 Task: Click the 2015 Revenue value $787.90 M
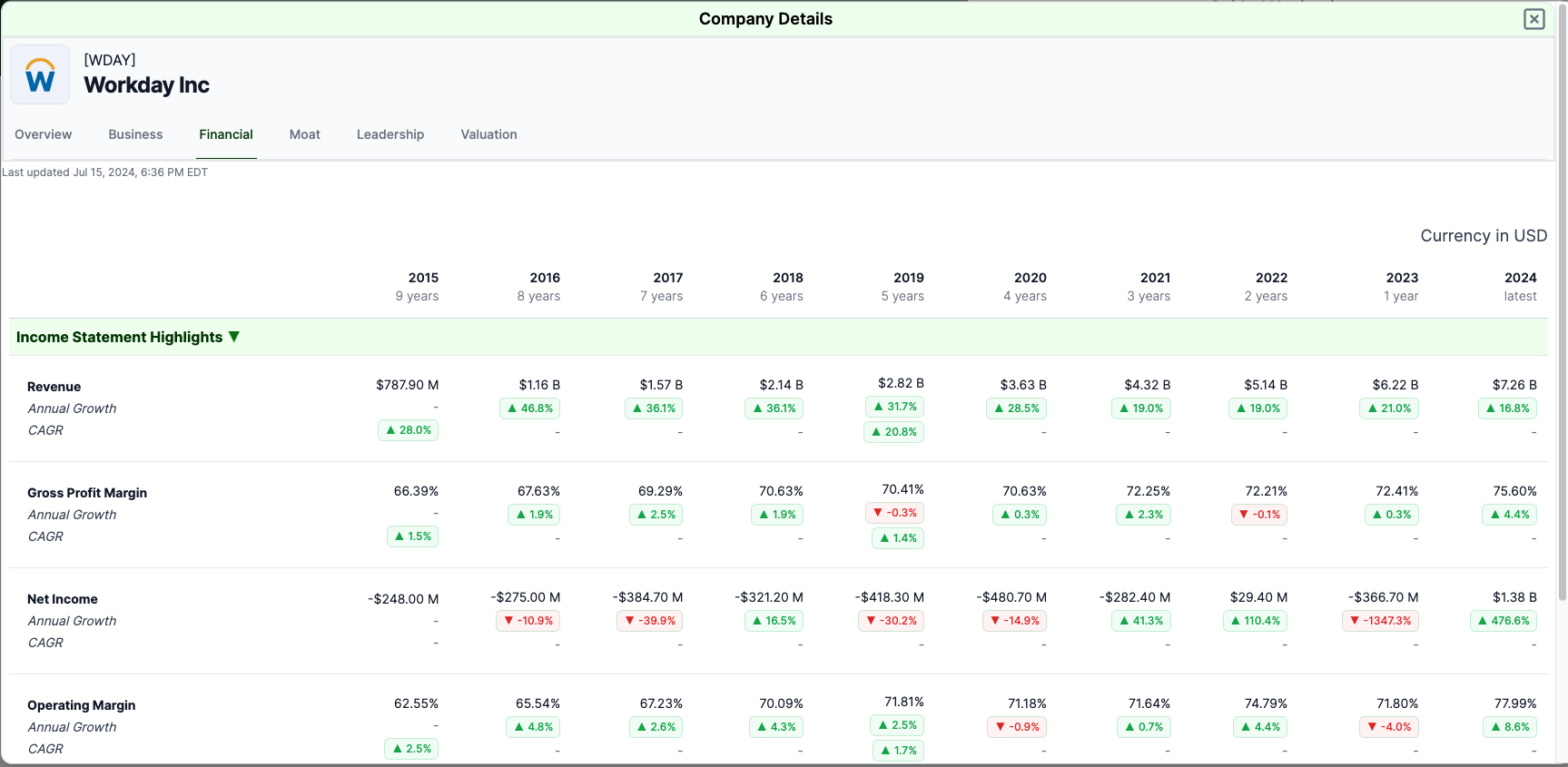pos(407,385)
